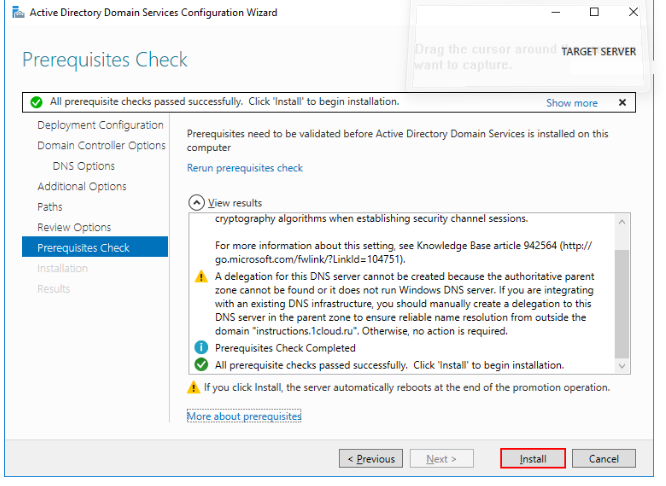Viewport: 666px width, 486px height.
Task: Maximize the wizard window
Action: coord(594,12)
